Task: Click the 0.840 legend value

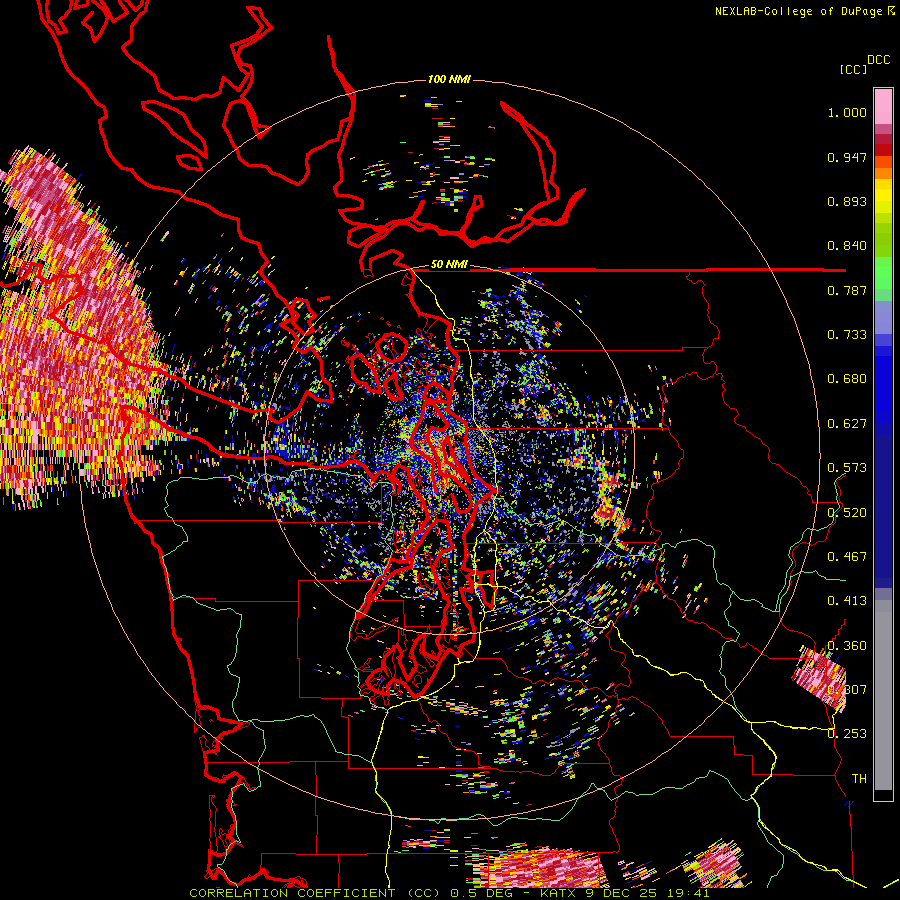Action: point(847,246)
